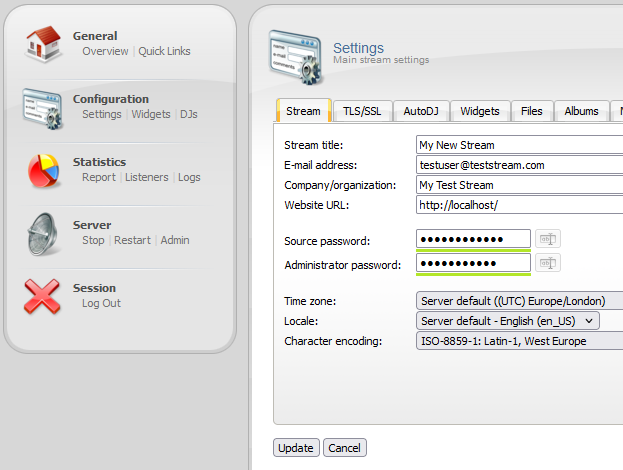Viewport: 623px width, 470px height.
Task: Switch to the Albums tab
Action: click(581, 111)
